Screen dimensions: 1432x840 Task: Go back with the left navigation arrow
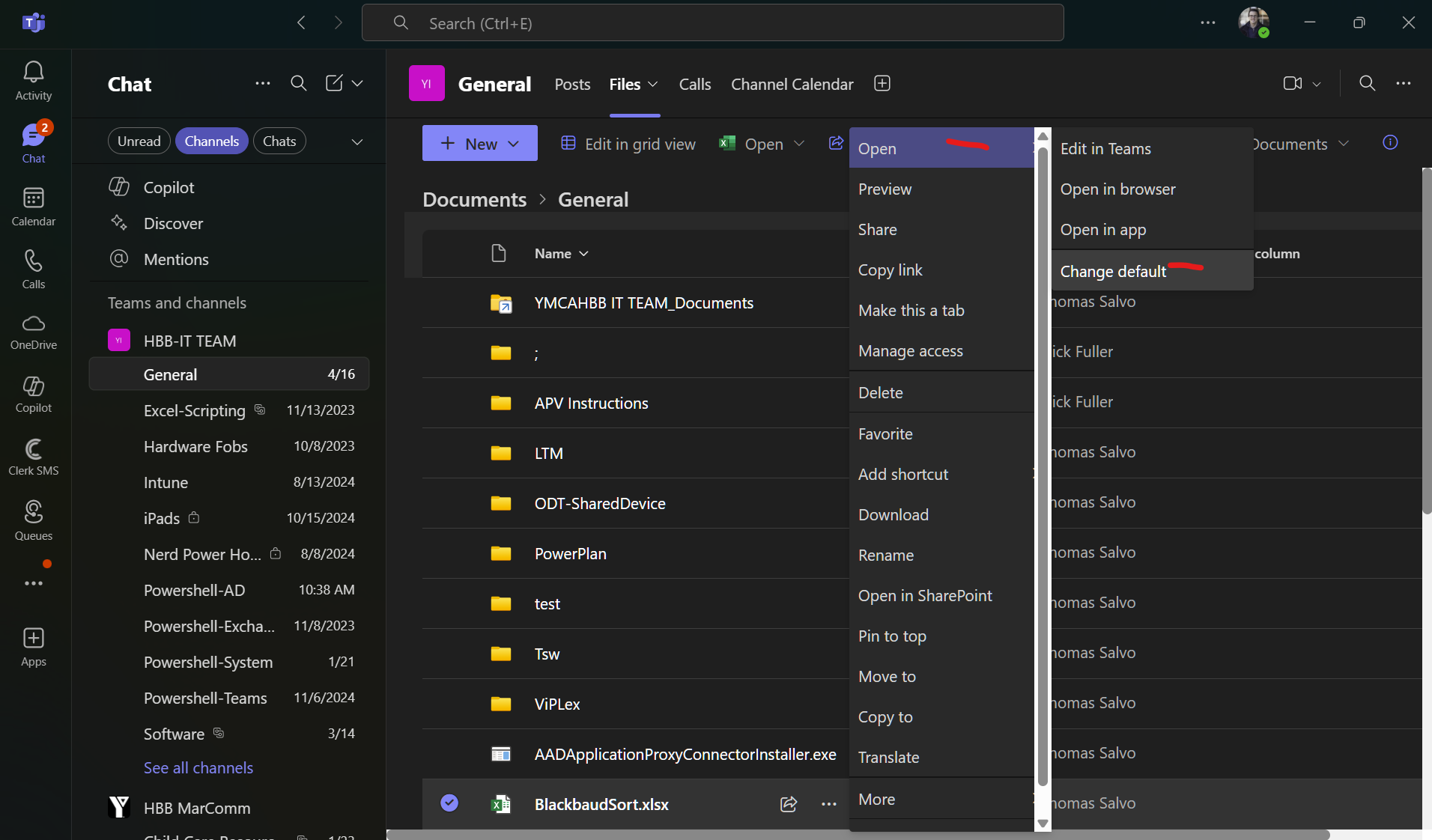click(x=302, y=23)
